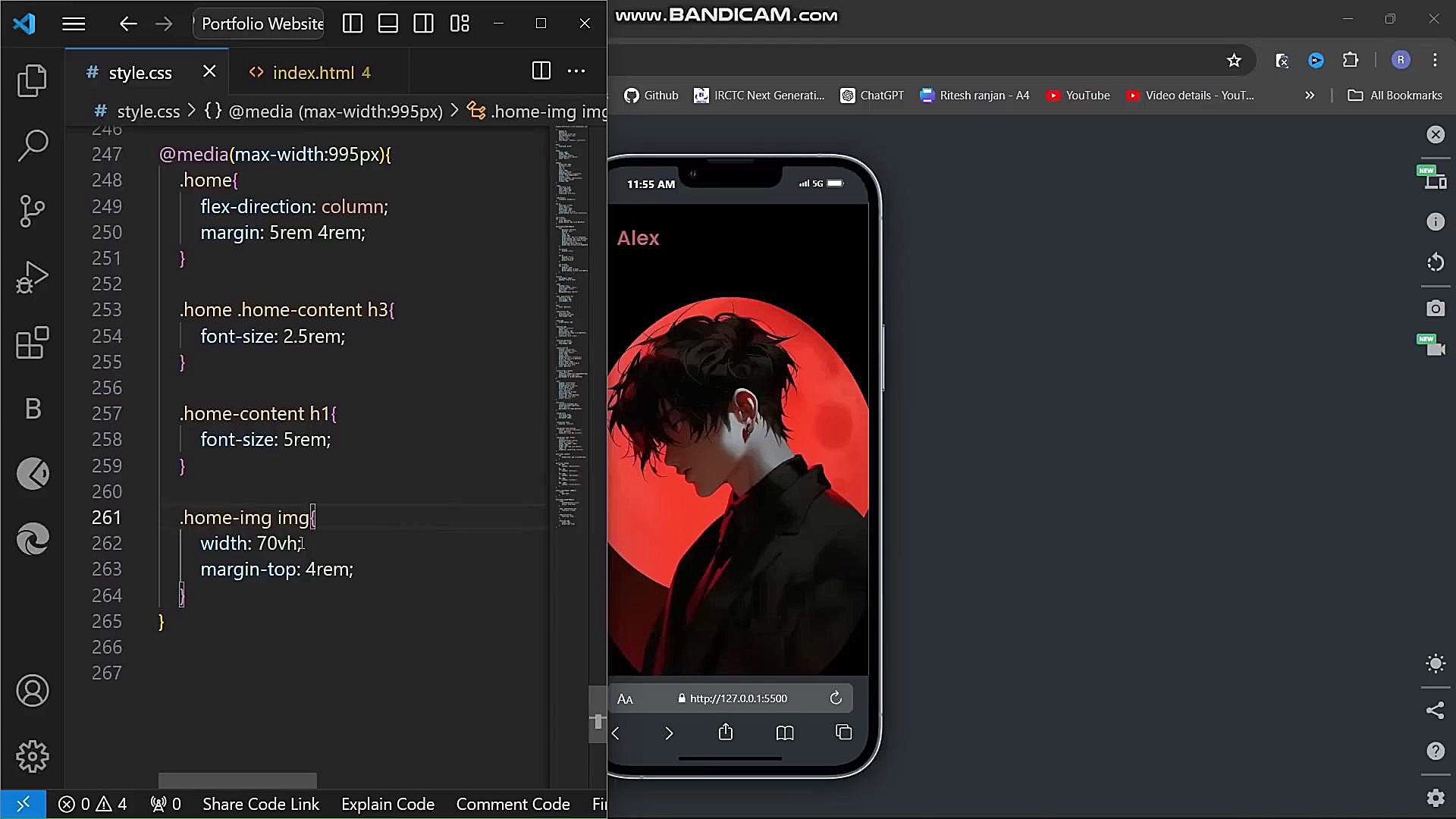Take a screenshot with camera icon
1456x819 pixels.
pyautogui.click(x=1436, y=309)
